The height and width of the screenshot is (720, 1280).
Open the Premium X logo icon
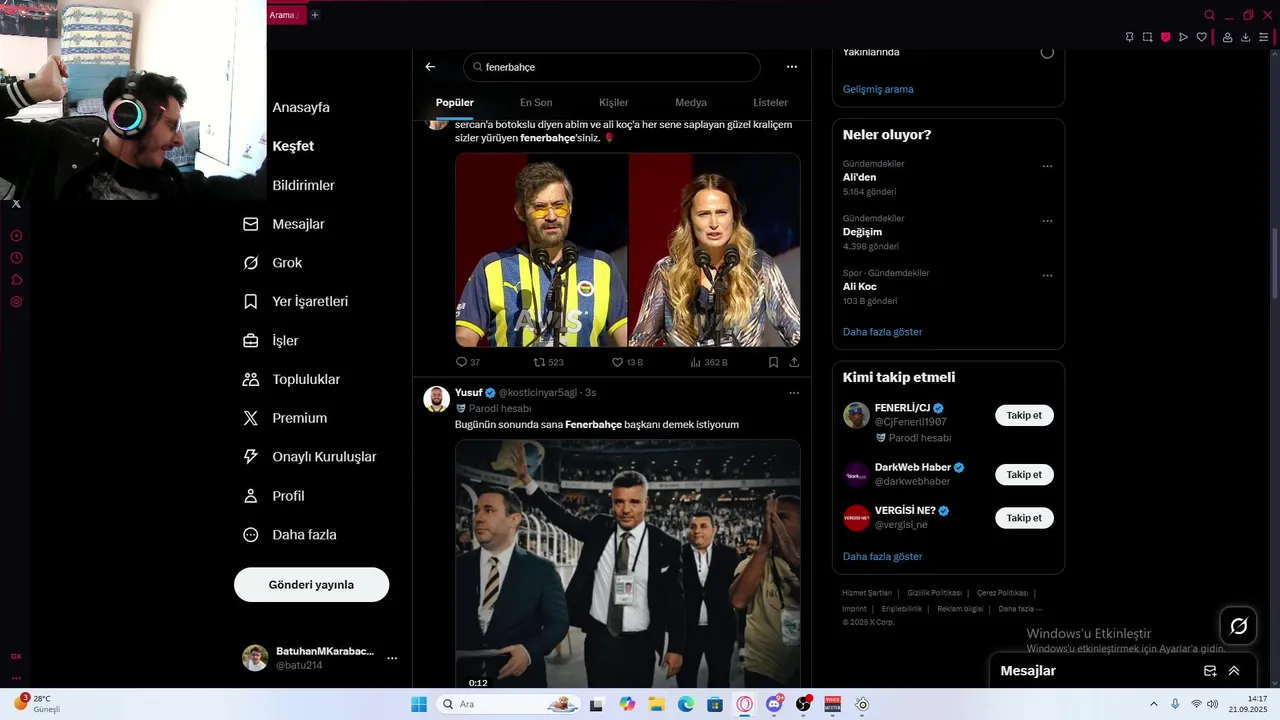pos(251,418)
